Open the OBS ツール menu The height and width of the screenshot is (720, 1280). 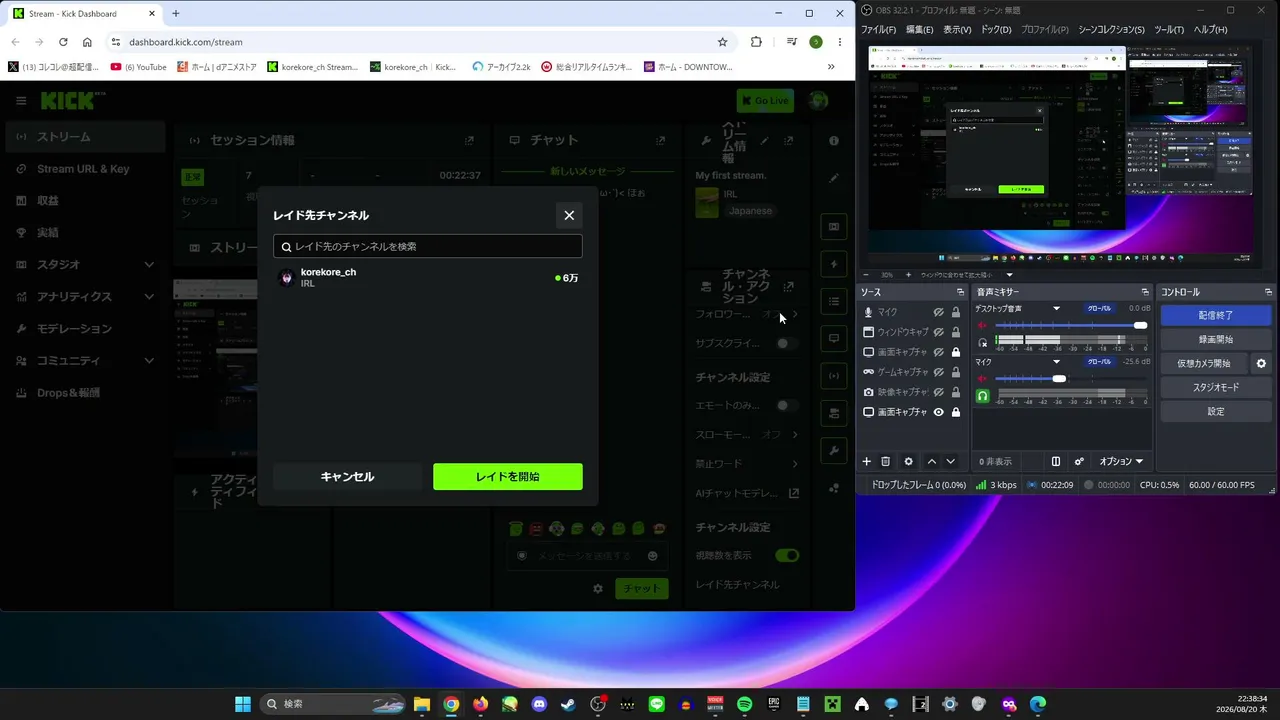click(1169, 29)
